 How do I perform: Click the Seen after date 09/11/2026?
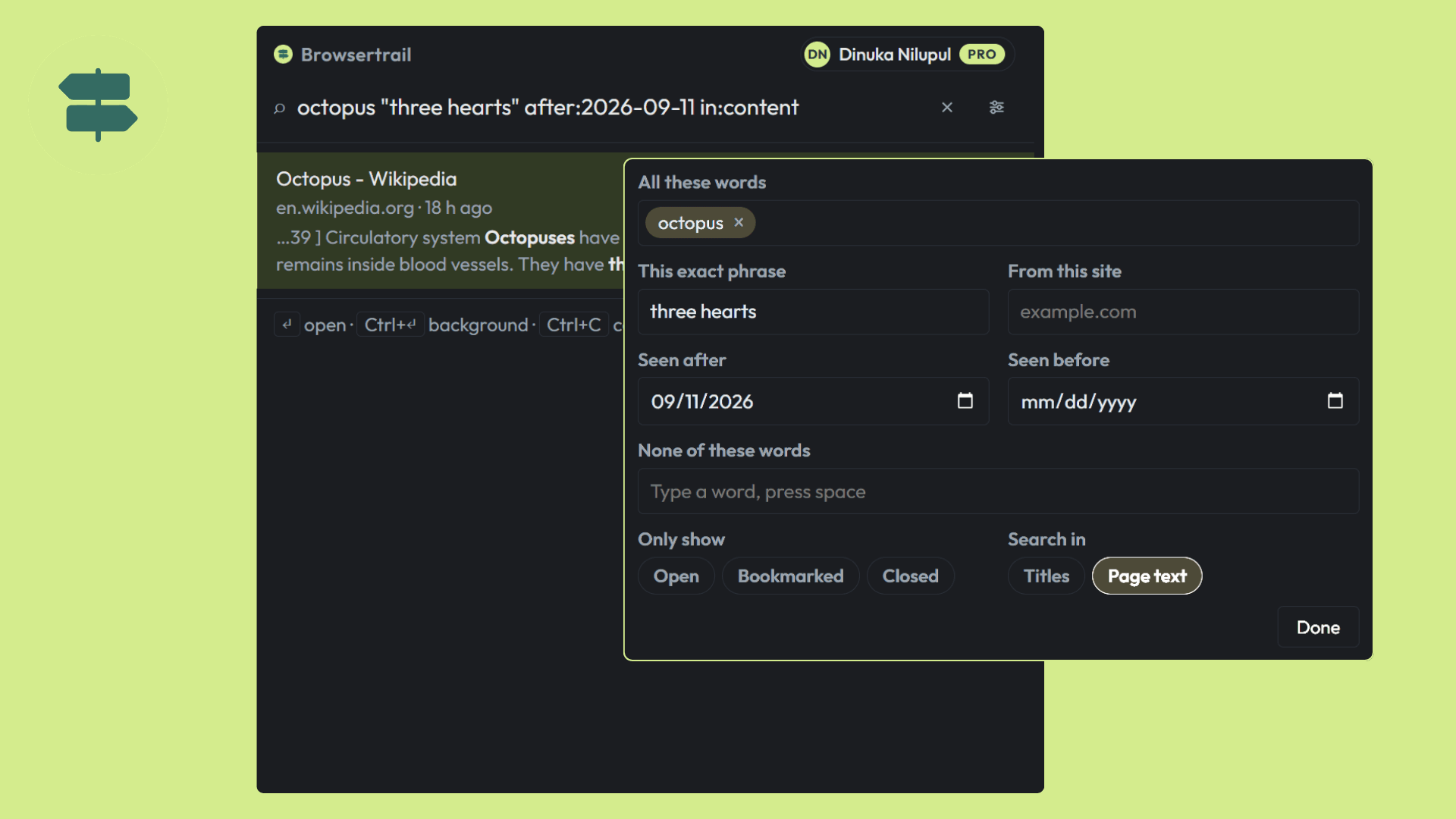(x=702, y=402)
